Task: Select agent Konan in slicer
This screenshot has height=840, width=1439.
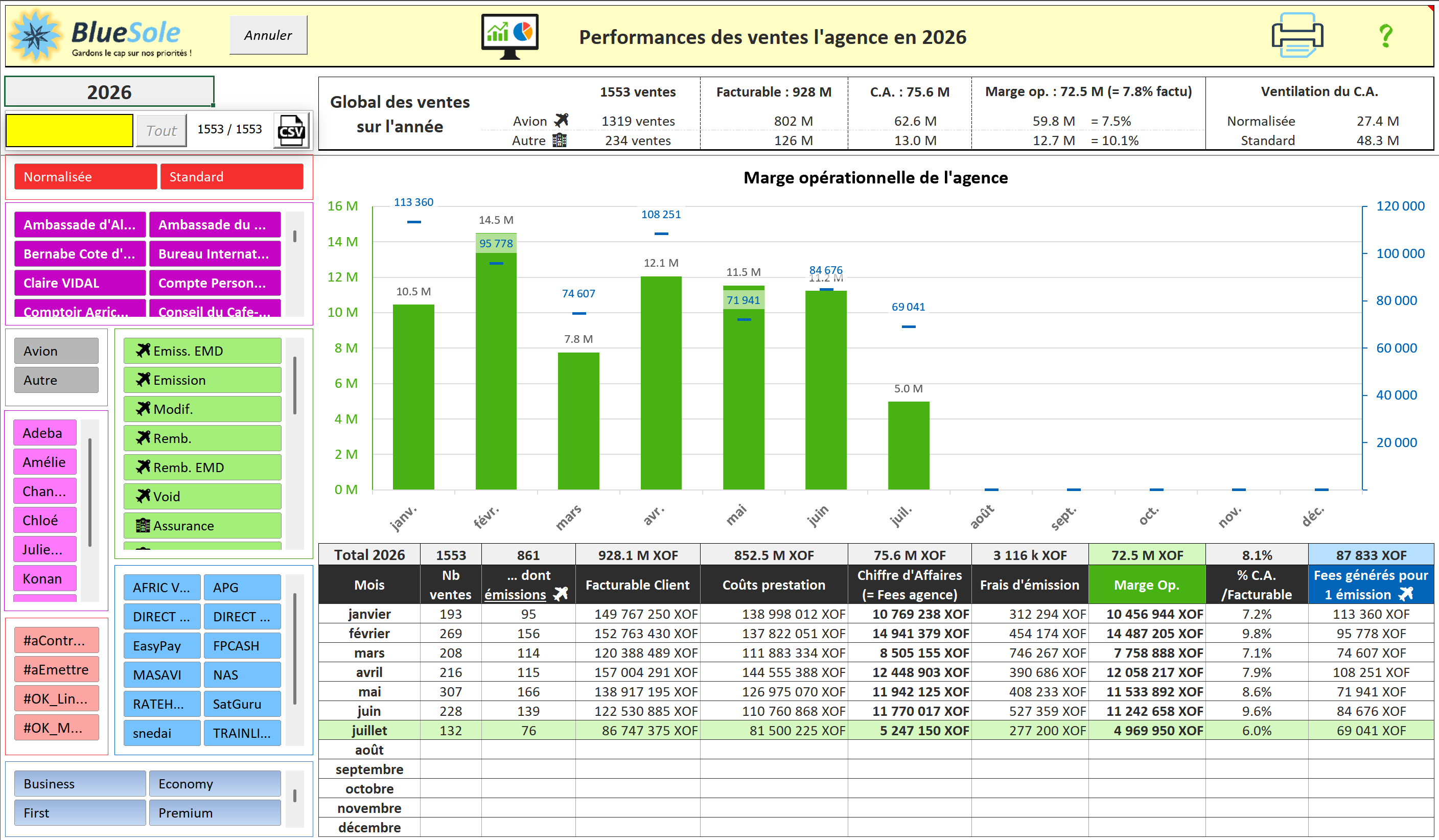Action: point(45,579)
